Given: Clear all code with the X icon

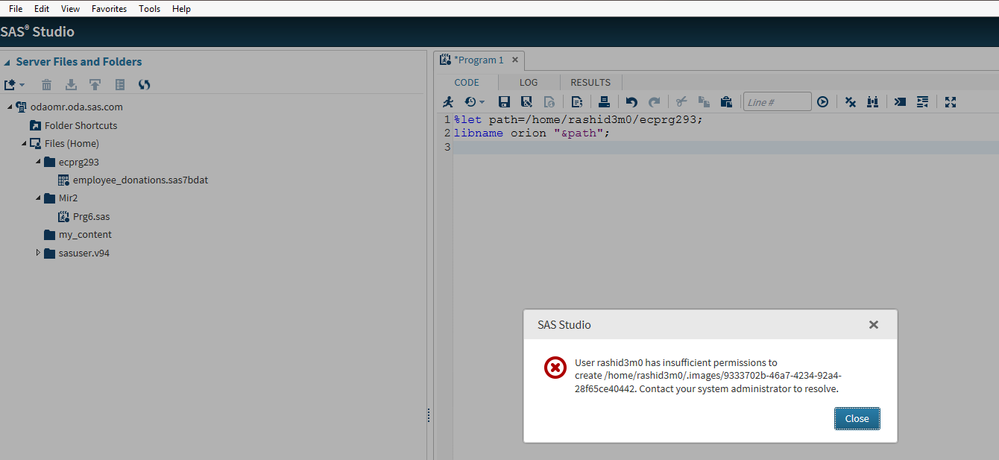Looking at the screenshot, I should tap(850, 101).
